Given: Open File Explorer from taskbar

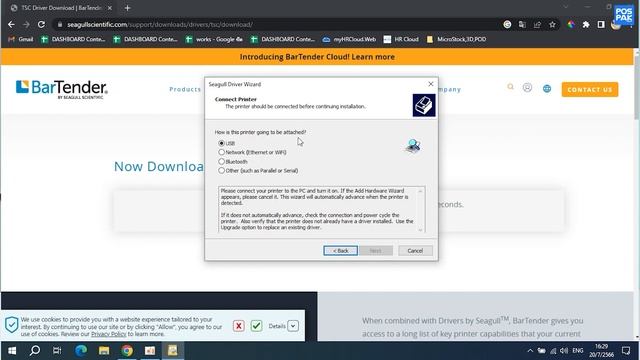Looking at the screenshot, I should coord(104,351).
